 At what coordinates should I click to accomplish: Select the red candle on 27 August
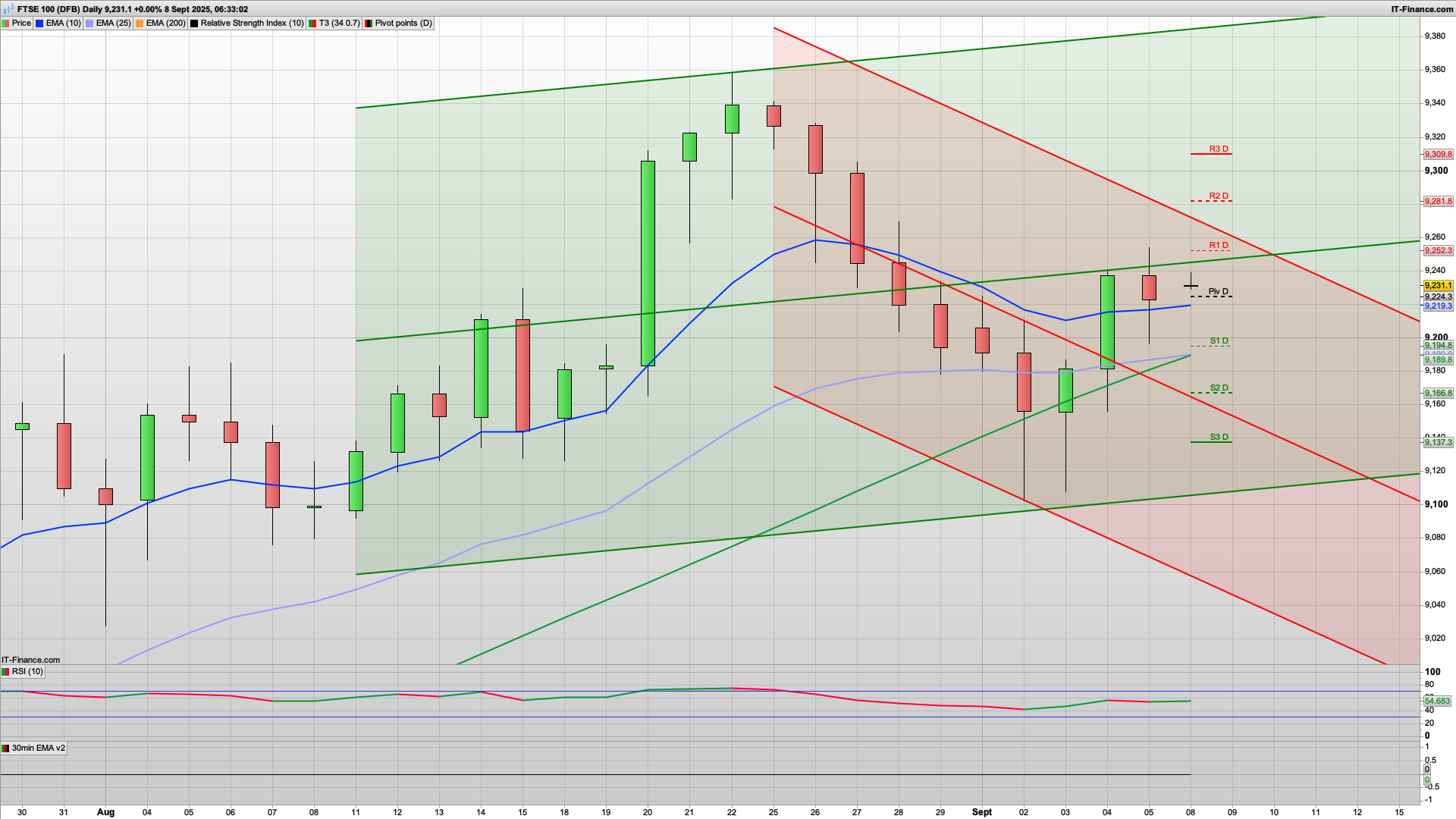[x=857, y=218]
